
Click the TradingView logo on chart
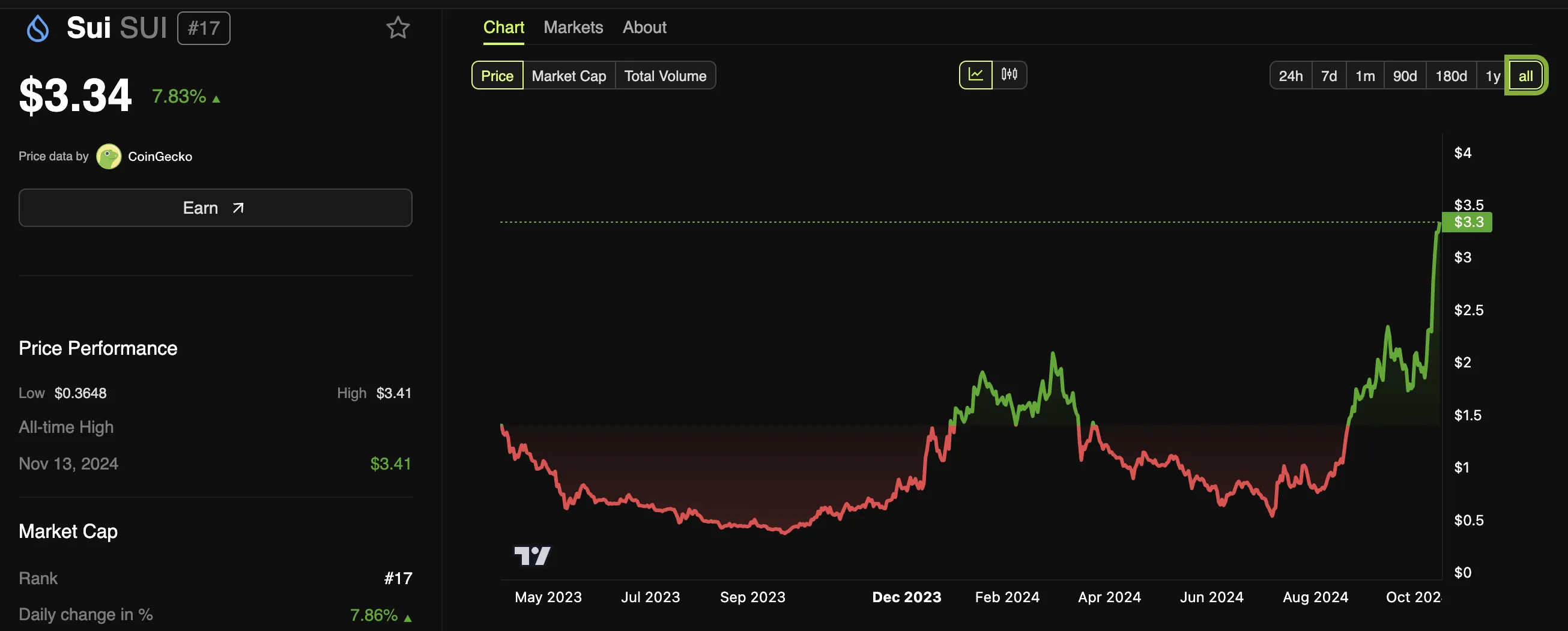coord(531,555)
